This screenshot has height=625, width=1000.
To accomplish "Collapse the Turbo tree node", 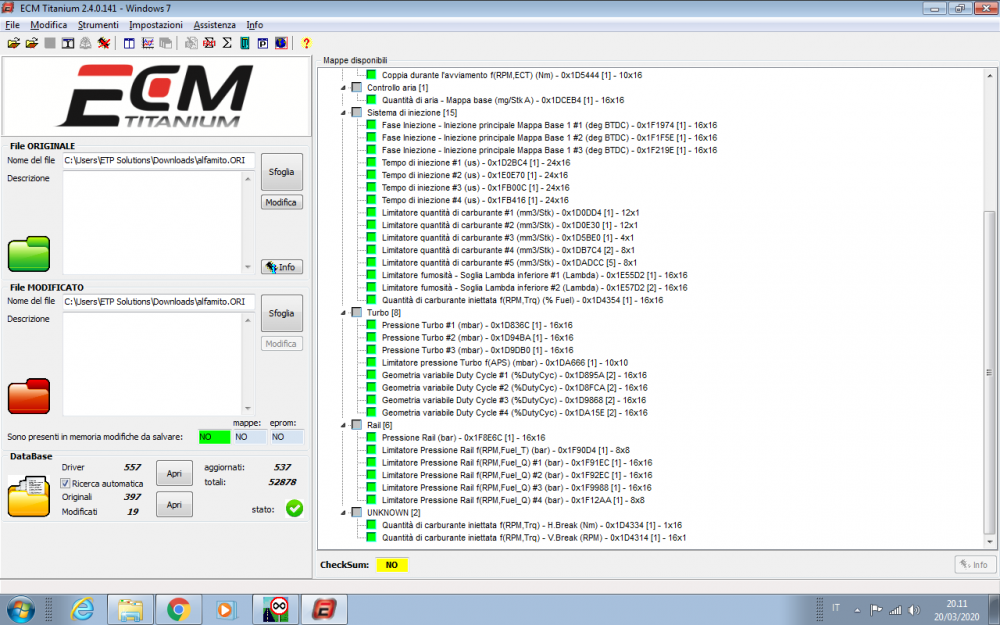I will click(x=343, y=313).
